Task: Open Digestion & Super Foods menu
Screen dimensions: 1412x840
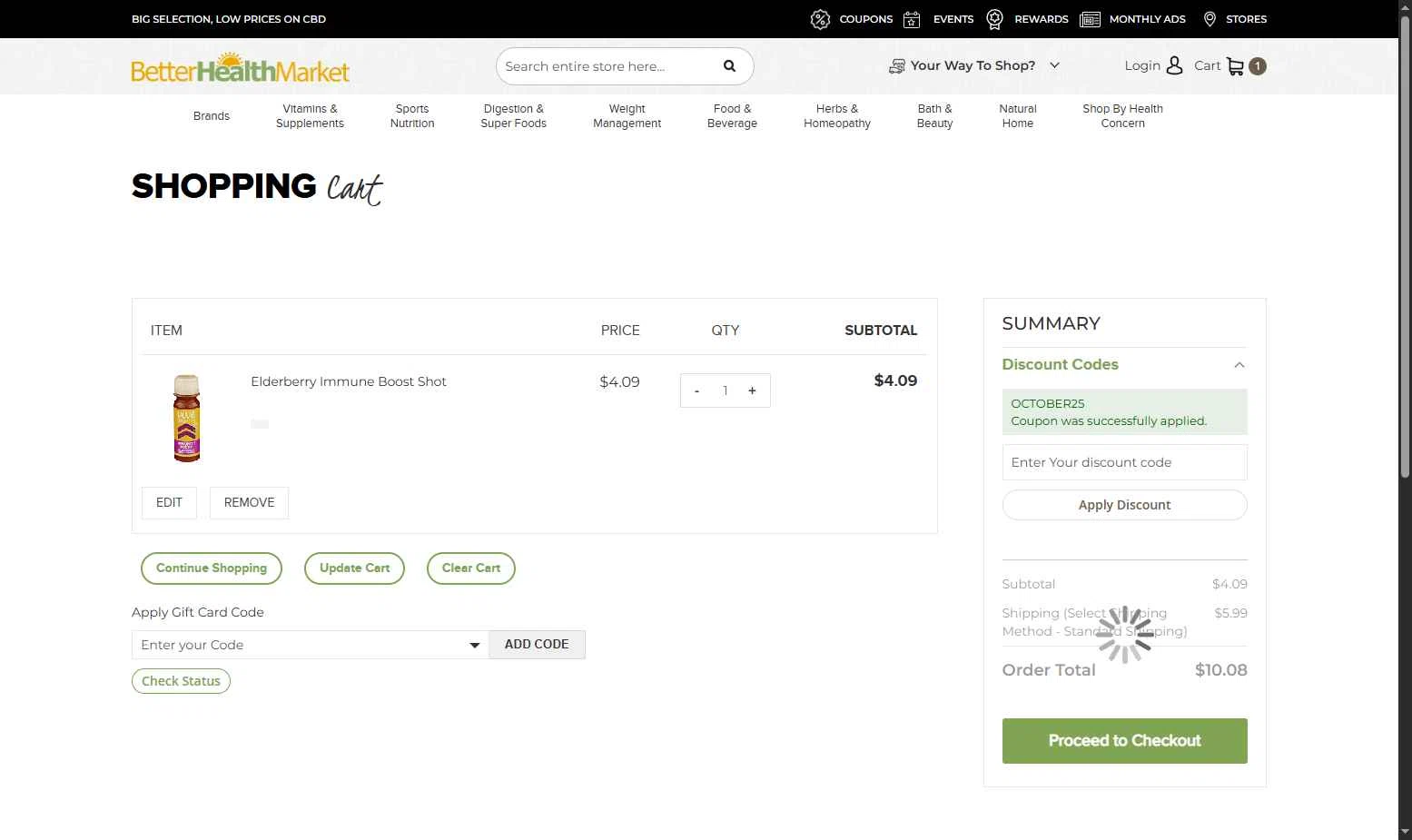Action: tap(513, 116)
